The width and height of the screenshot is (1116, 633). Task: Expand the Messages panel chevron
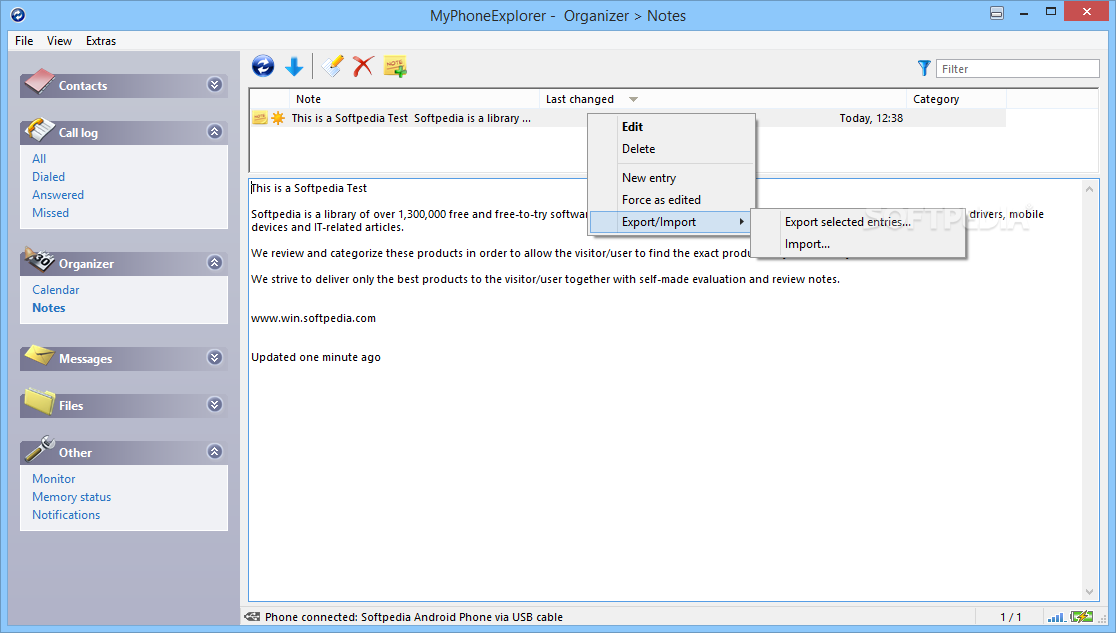point(214,357)
